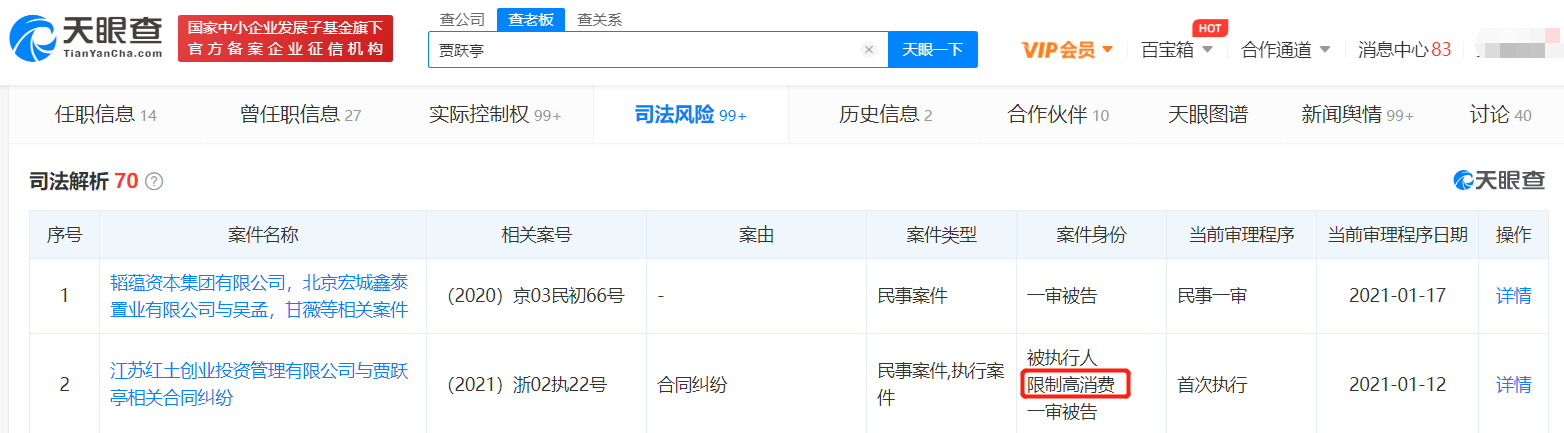Open 消息中心 with 83 notifications
The image size is (1564, 433).
(1404, 50)
